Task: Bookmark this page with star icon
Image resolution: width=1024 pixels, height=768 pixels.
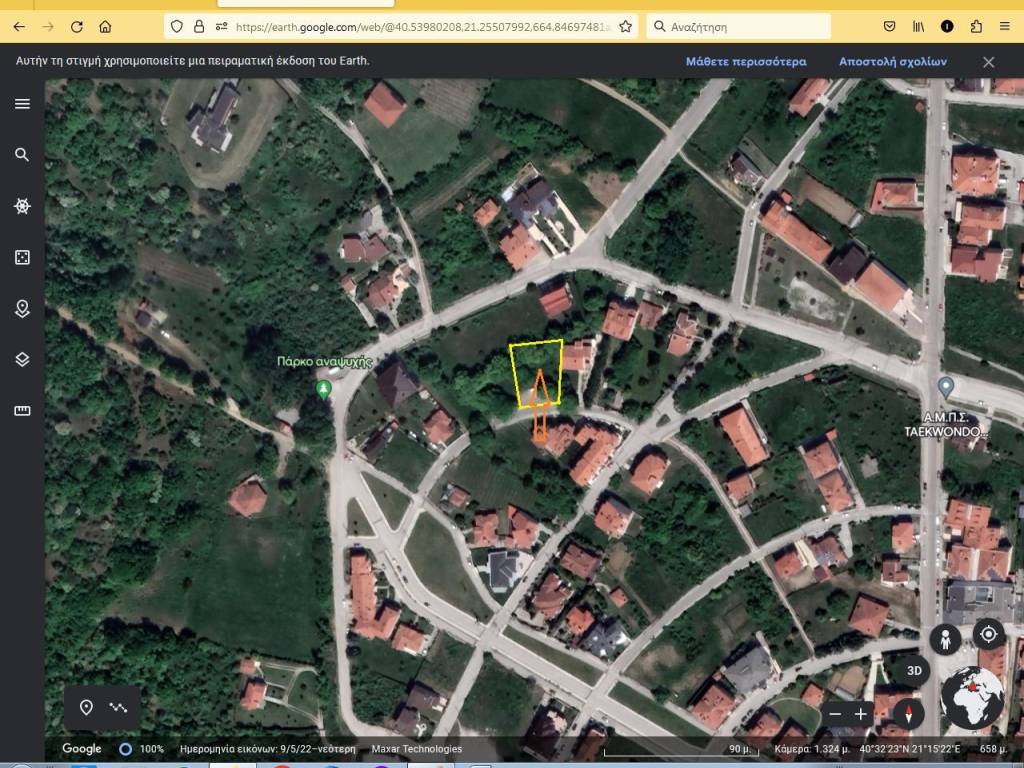Action: 625,26
